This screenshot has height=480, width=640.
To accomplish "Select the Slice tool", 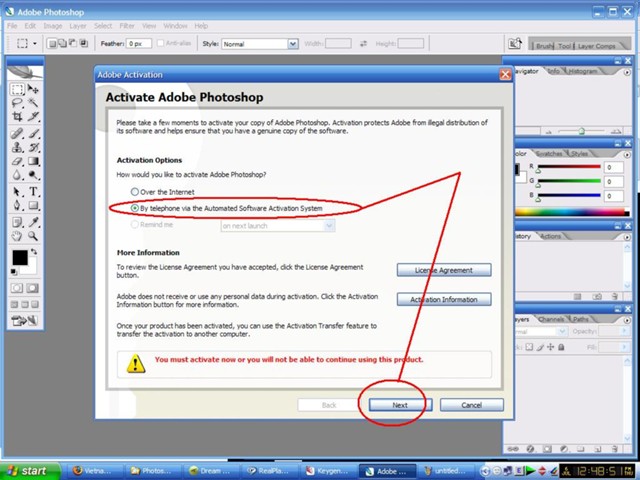I will pos(33,117).
